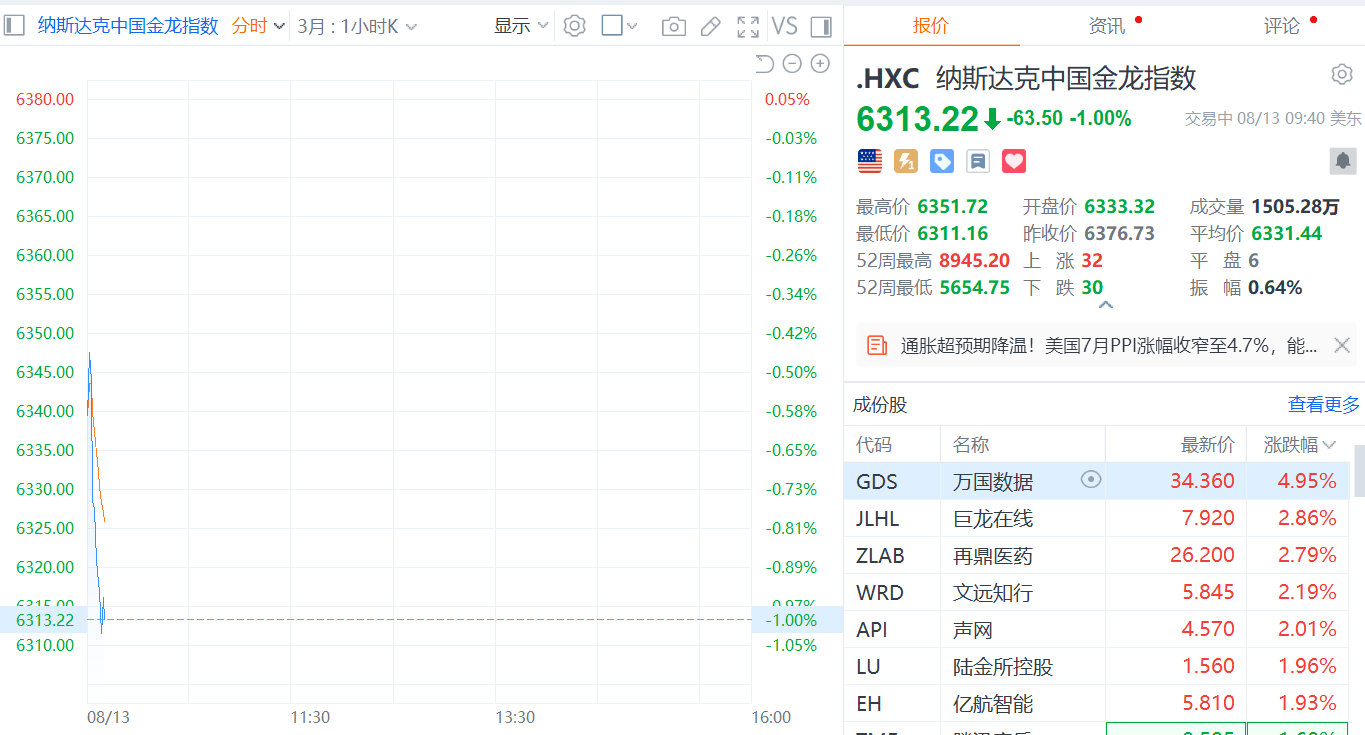Click the 成份股 section heading
The image size is (1365, 735).
(x=880, y=405)
